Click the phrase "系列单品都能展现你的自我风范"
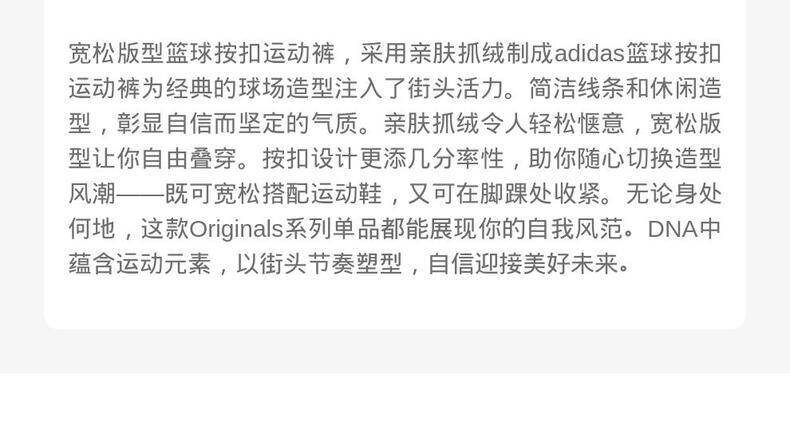Screen dimensions: 790x445 point(454,229)
